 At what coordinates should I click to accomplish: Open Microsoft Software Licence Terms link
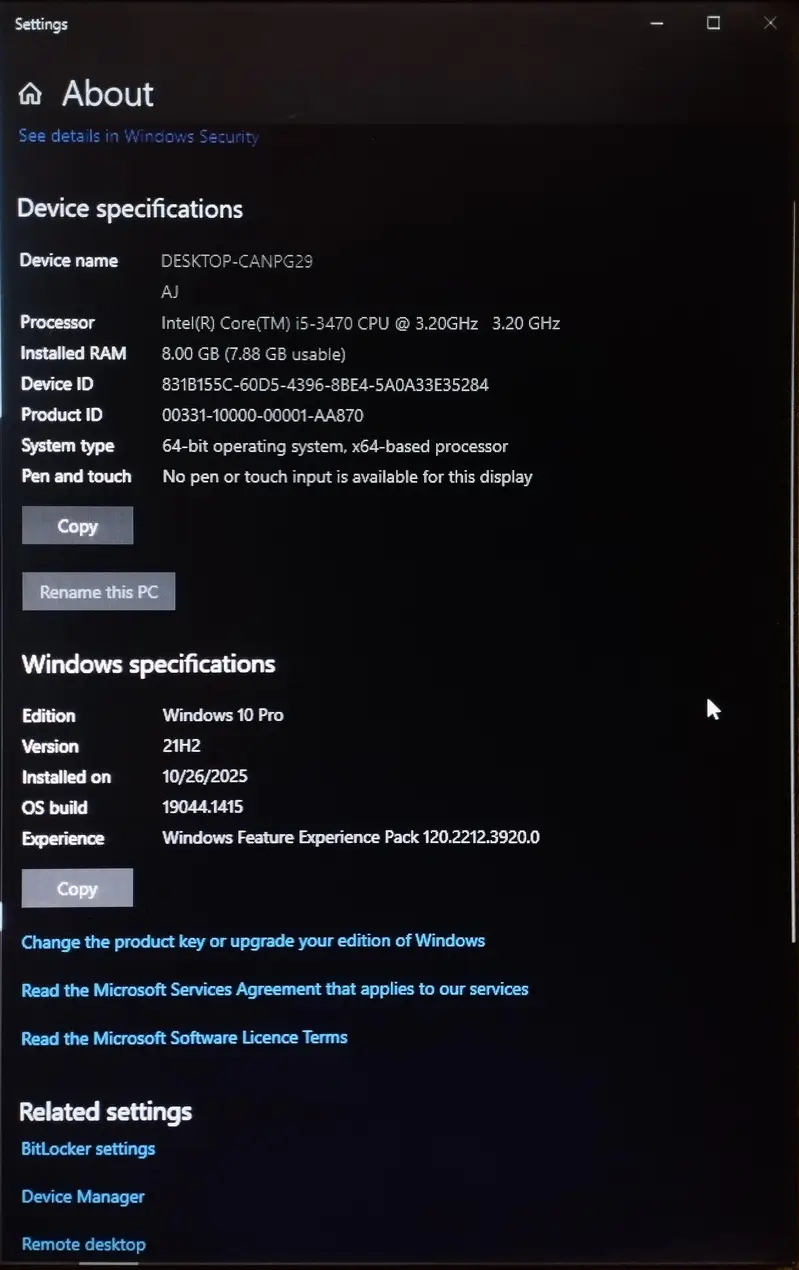(184, 1038)
